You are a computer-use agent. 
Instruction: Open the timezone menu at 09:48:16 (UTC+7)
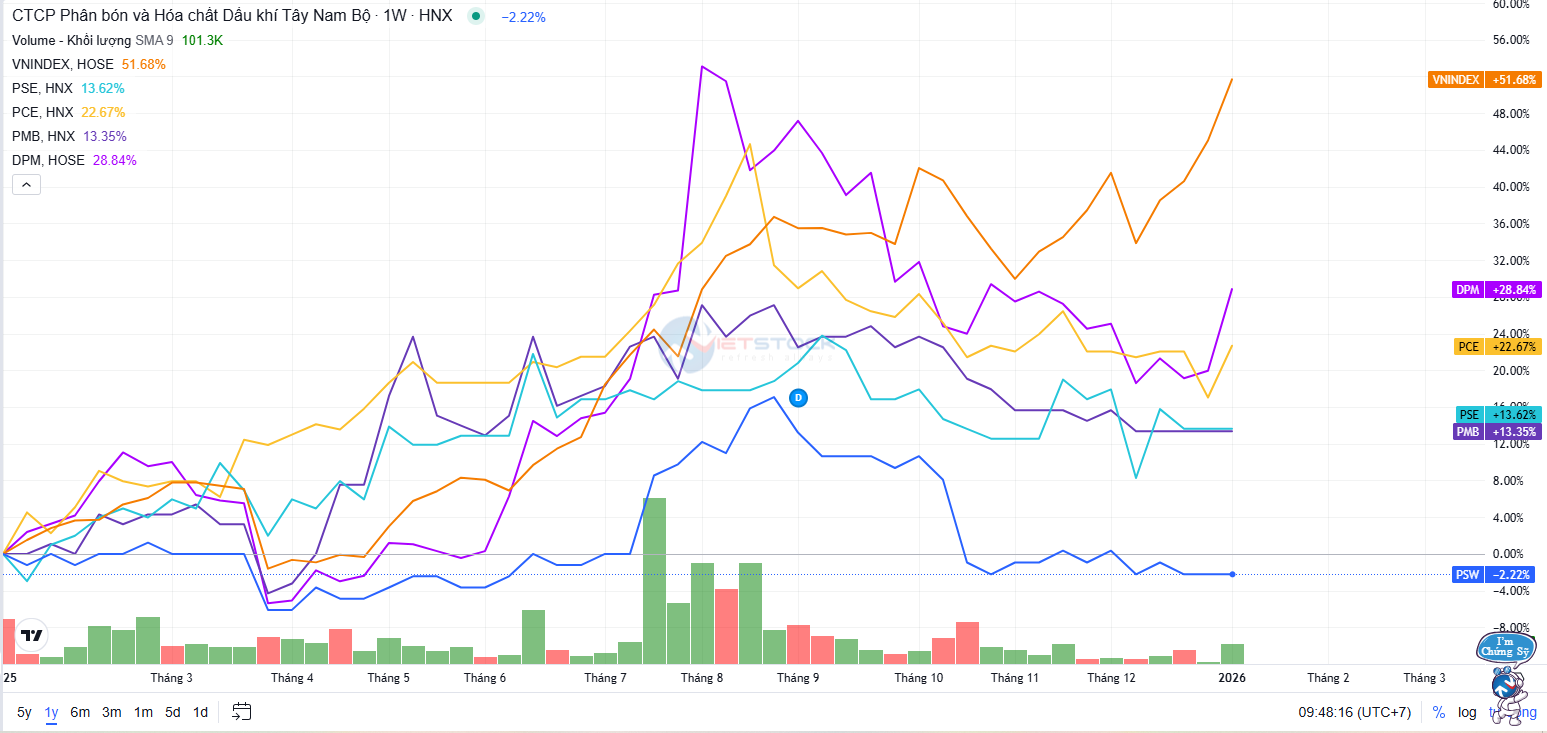click(1354, 712)
